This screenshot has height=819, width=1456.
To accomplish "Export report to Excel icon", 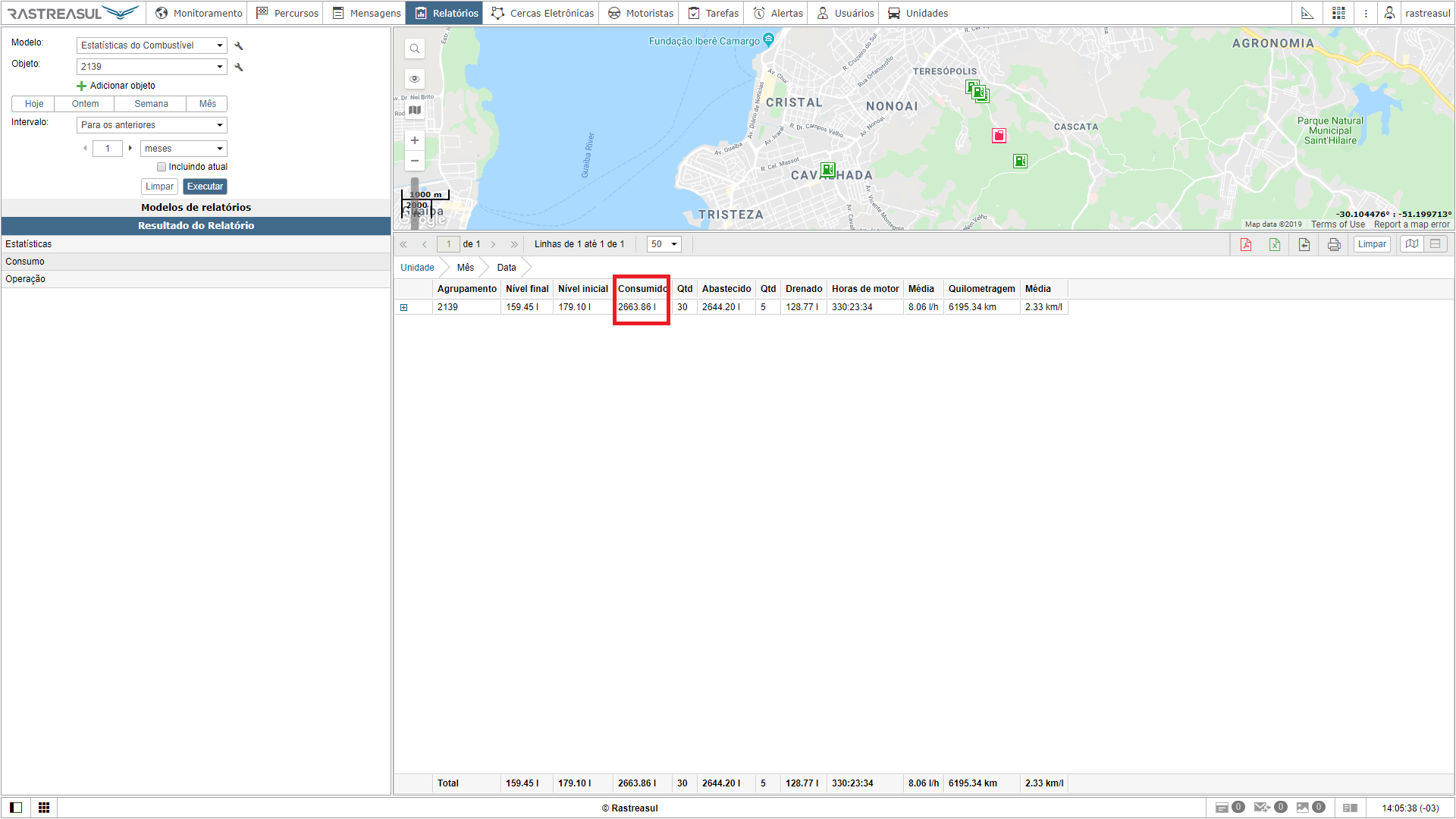I will 1275,244.
